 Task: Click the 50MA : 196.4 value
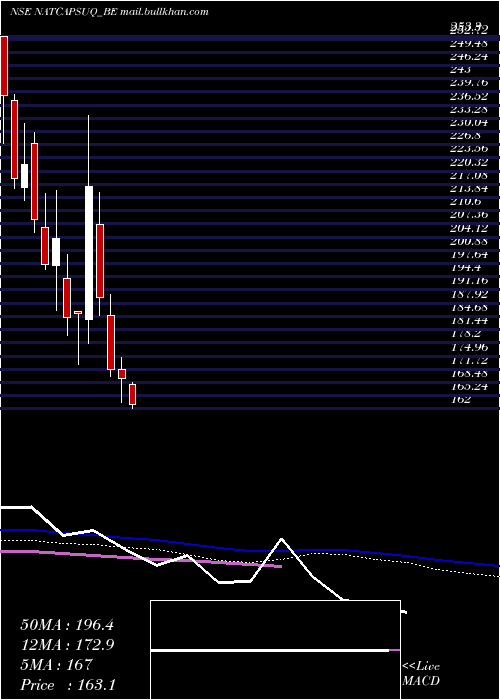pos(67,625)
